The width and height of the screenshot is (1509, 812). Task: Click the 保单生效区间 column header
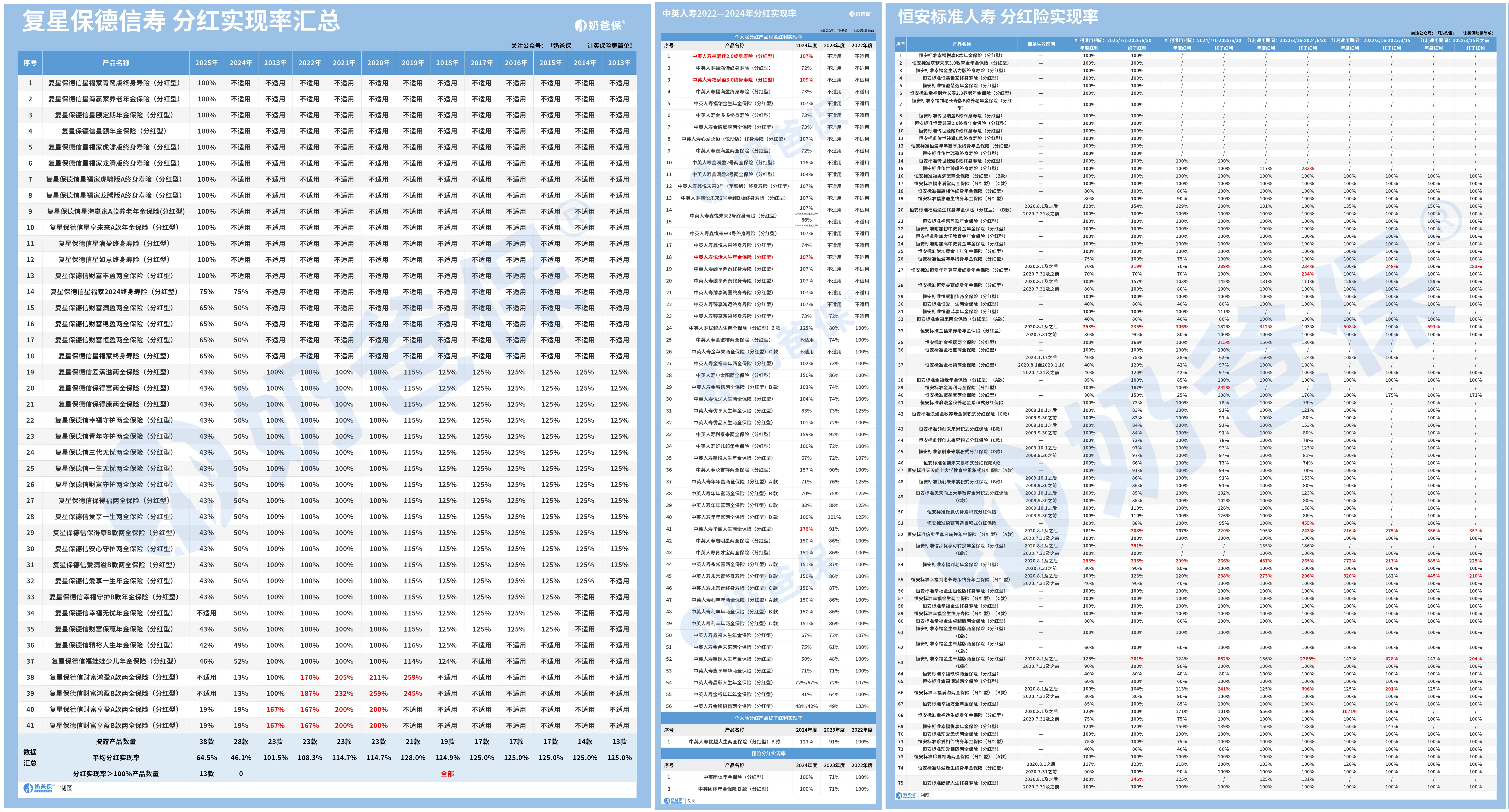pyautogui.click(x=1040, y=44)
